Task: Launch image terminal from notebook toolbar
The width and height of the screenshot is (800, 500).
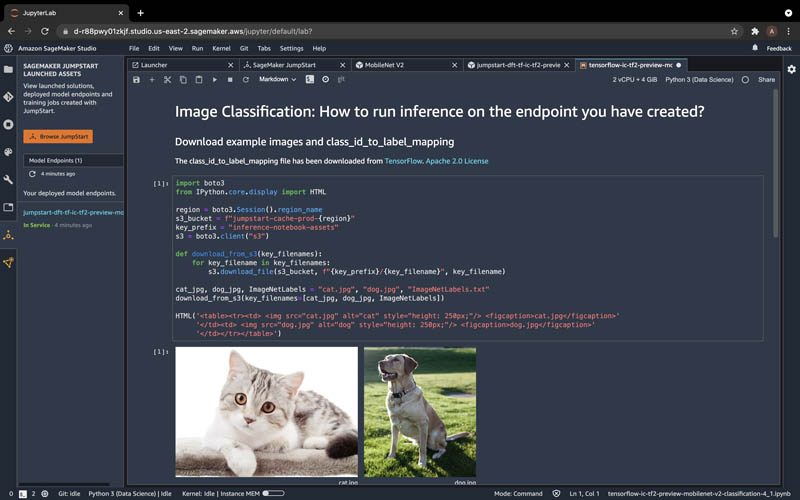Action: (x=310, y=80)
